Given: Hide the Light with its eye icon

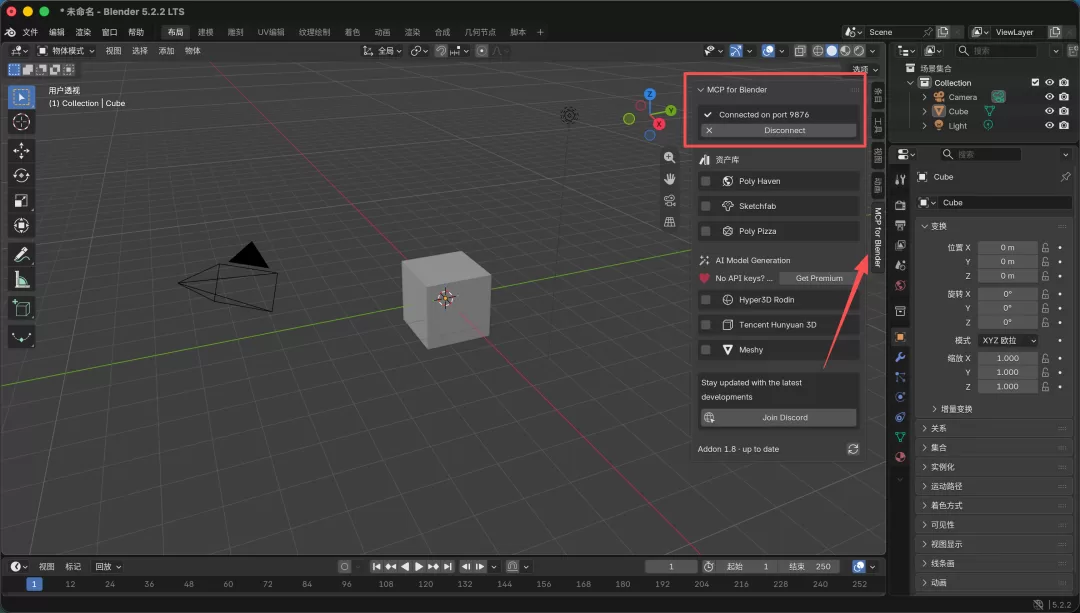Looking at the screenshot, I should (1049, 125).
